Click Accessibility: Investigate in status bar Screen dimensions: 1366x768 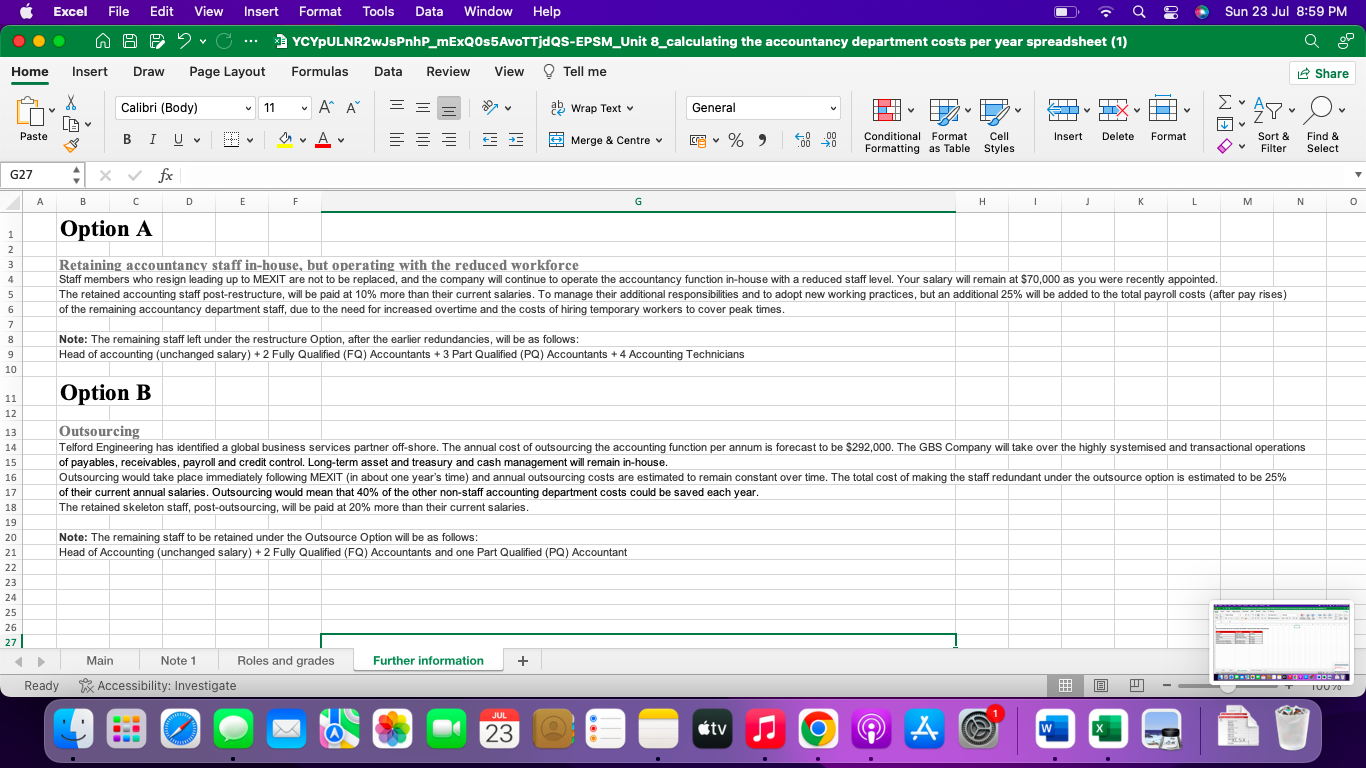coord(157,686)
